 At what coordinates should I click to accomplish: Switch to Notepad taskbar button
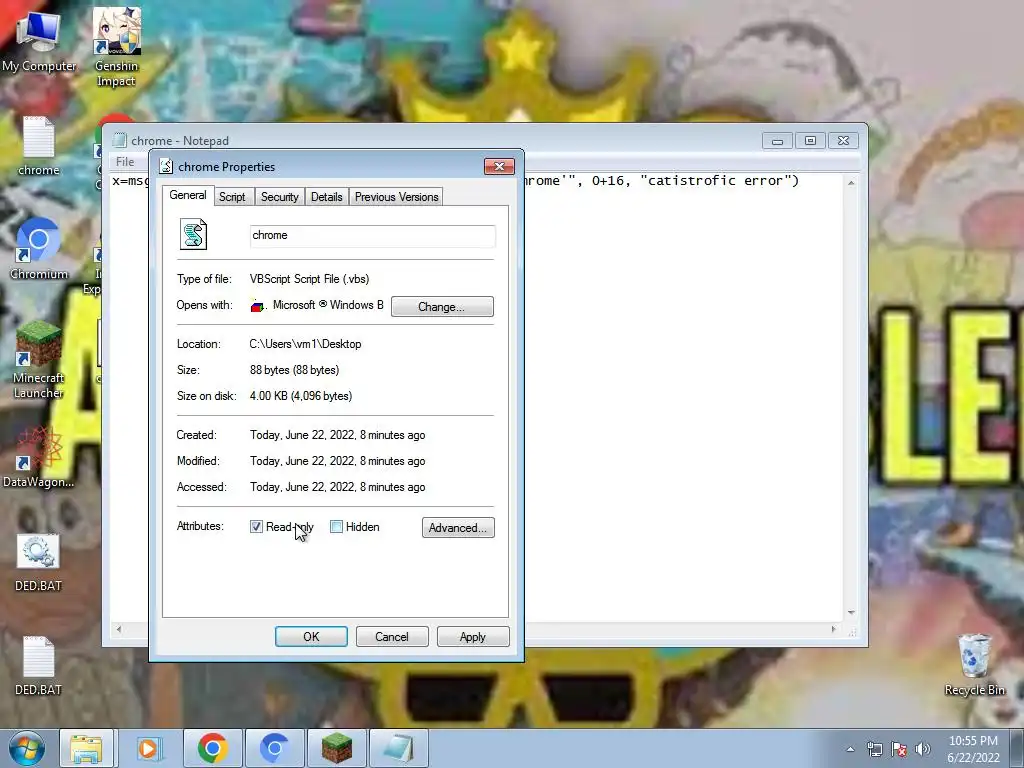click(398, 748)
